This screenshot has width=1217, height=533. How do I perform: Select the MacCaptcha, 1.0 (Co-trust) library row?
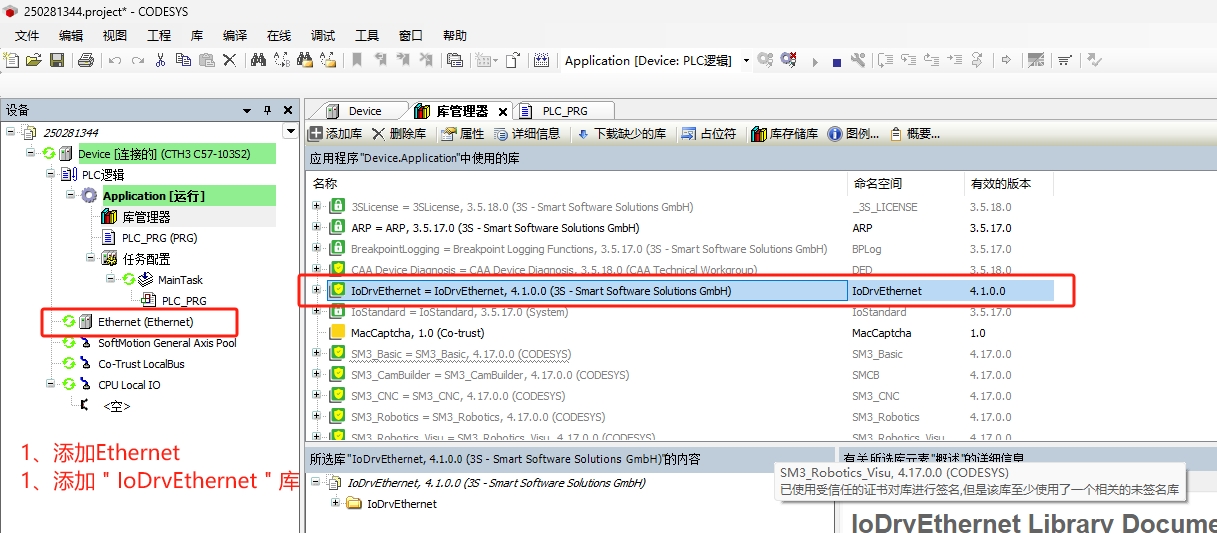680,333
